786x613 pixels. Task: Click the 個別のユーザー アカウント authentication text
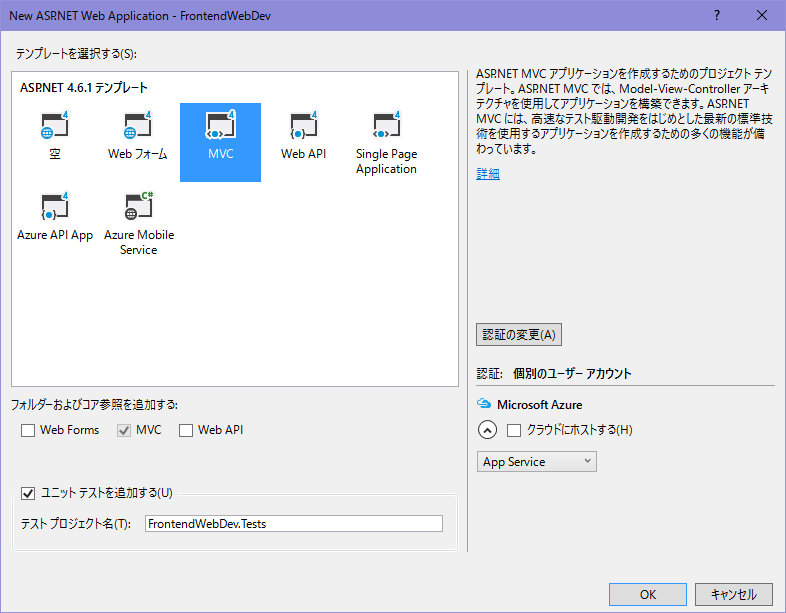pos(572,373)
